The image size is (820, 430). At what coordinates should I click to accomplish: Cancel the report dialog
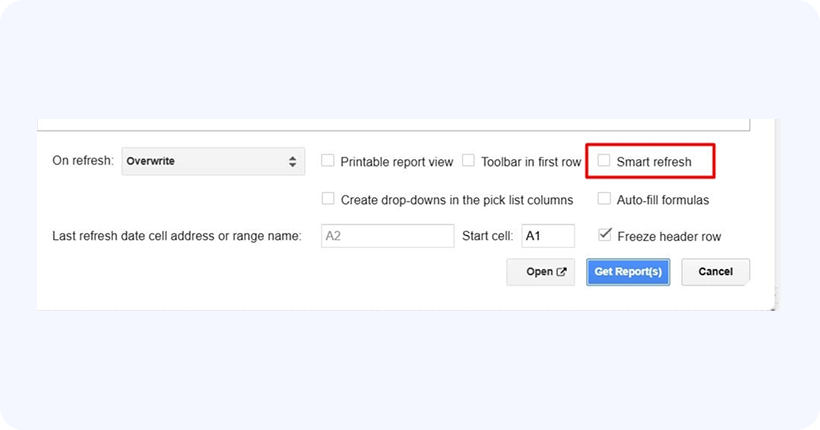pyautogui.click(x=715, y=272)
